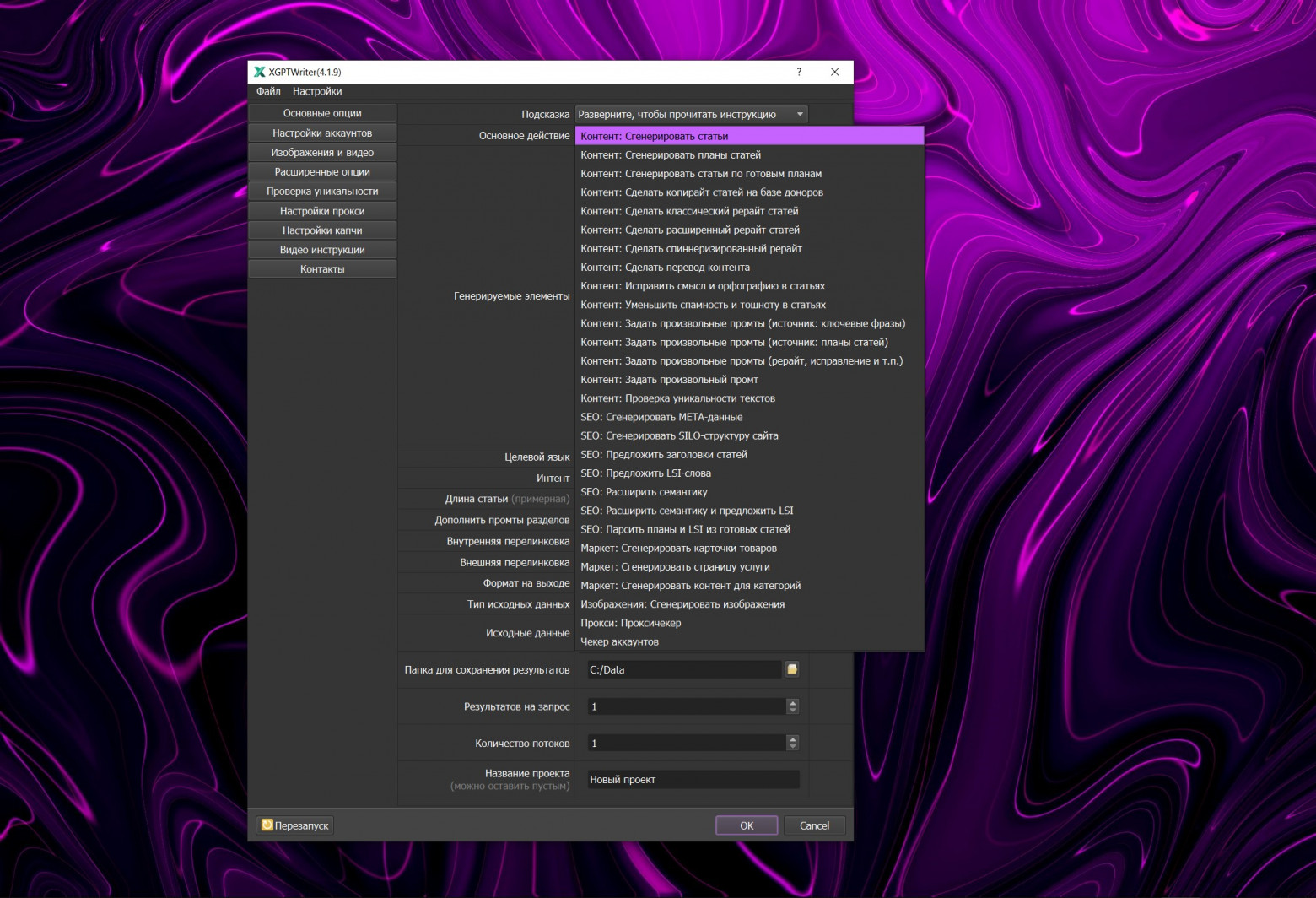Switch to Проверка уникальности section
This screenshot has height=898, width=1316.
point(322,191)
